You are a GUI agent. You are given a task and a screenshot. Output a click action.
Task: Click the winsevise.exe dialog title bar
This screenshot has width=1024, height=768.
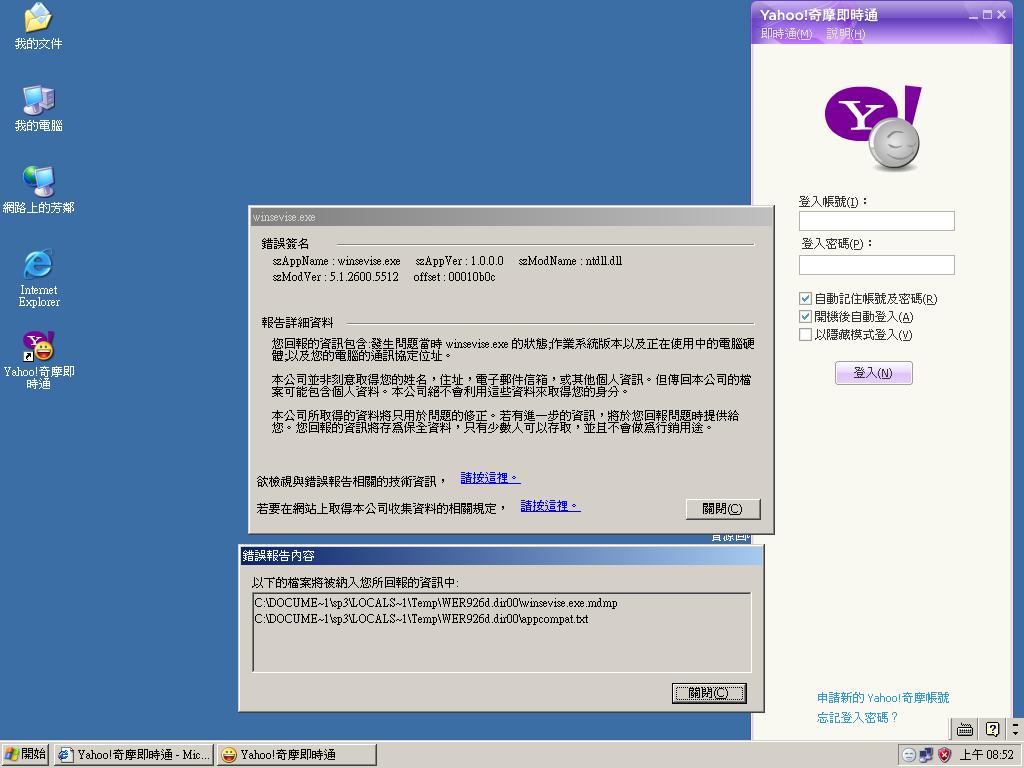(x=511, y=217)
